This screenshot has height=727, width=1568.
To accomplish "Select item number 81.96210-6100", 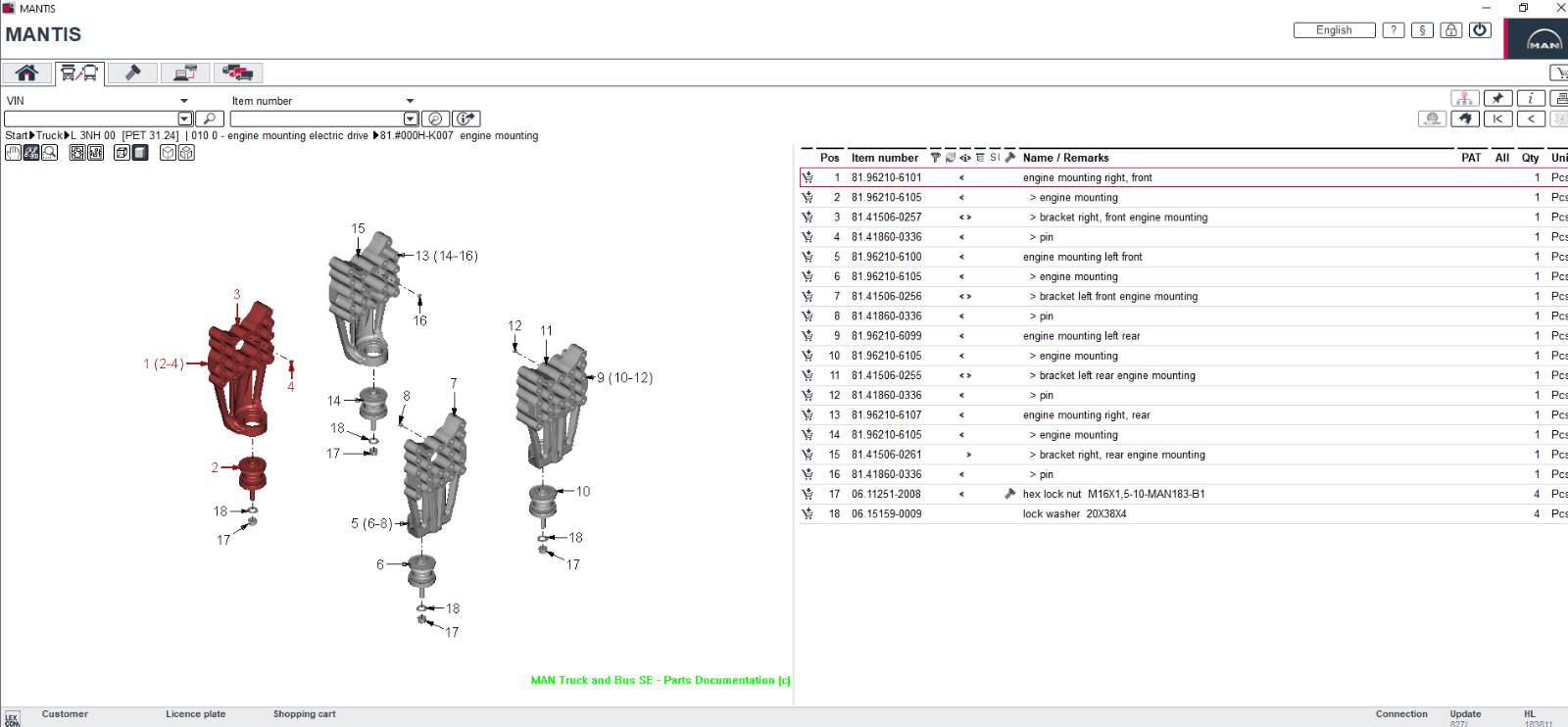I will (x=886, y=257).
